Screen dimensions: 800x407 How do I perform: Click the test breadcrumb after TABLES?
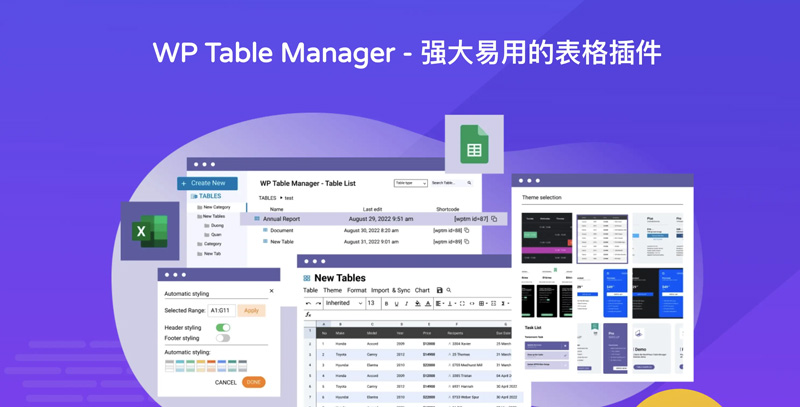coord(289,198)
